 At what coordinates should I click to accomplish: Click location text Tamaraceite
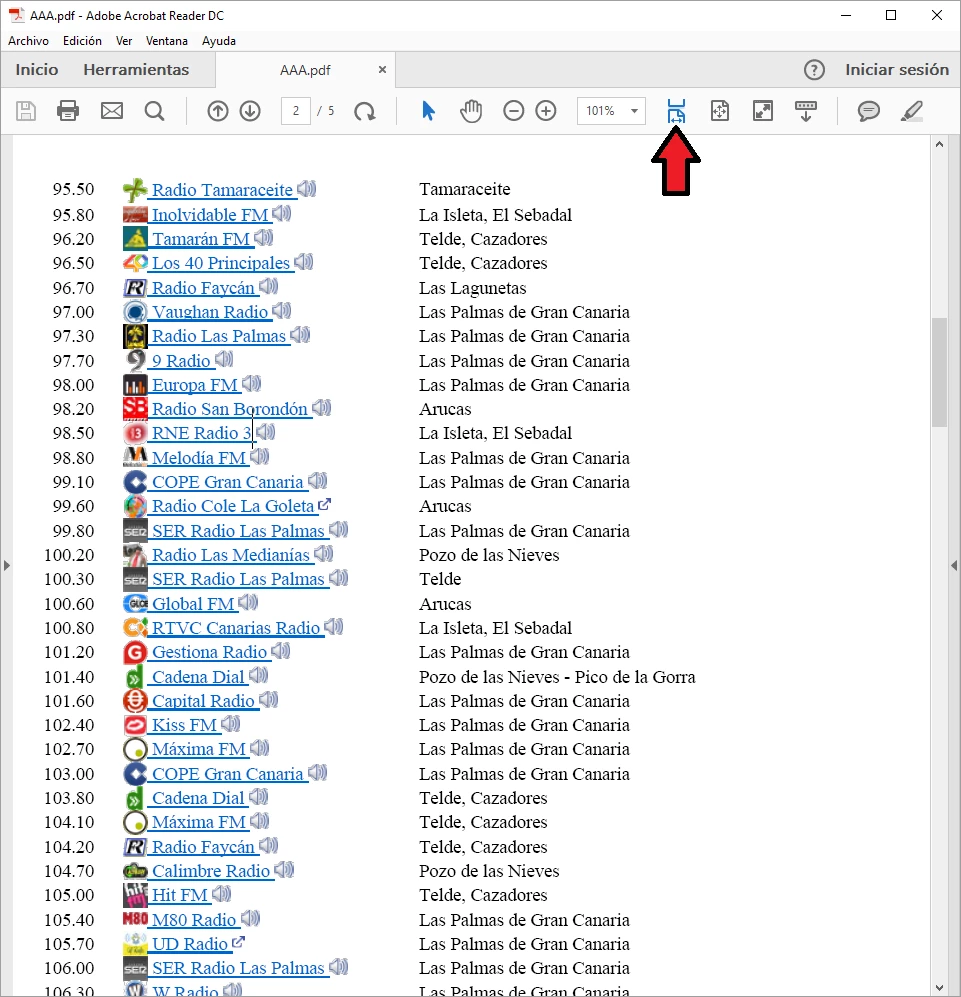[464, 189]
